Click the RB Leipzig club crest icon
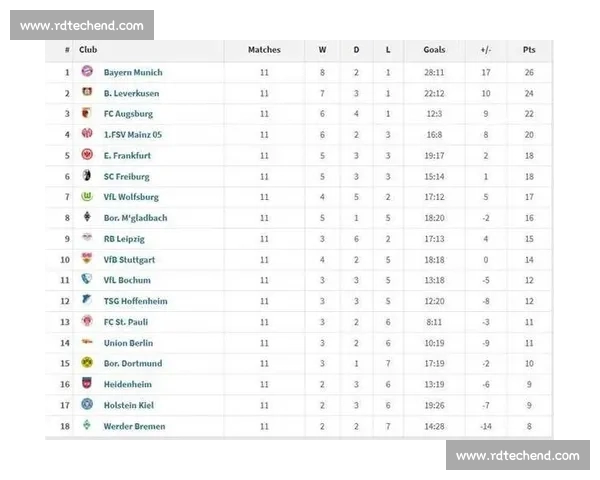Viewport: 600px width, 480px height. coord(87,239)
